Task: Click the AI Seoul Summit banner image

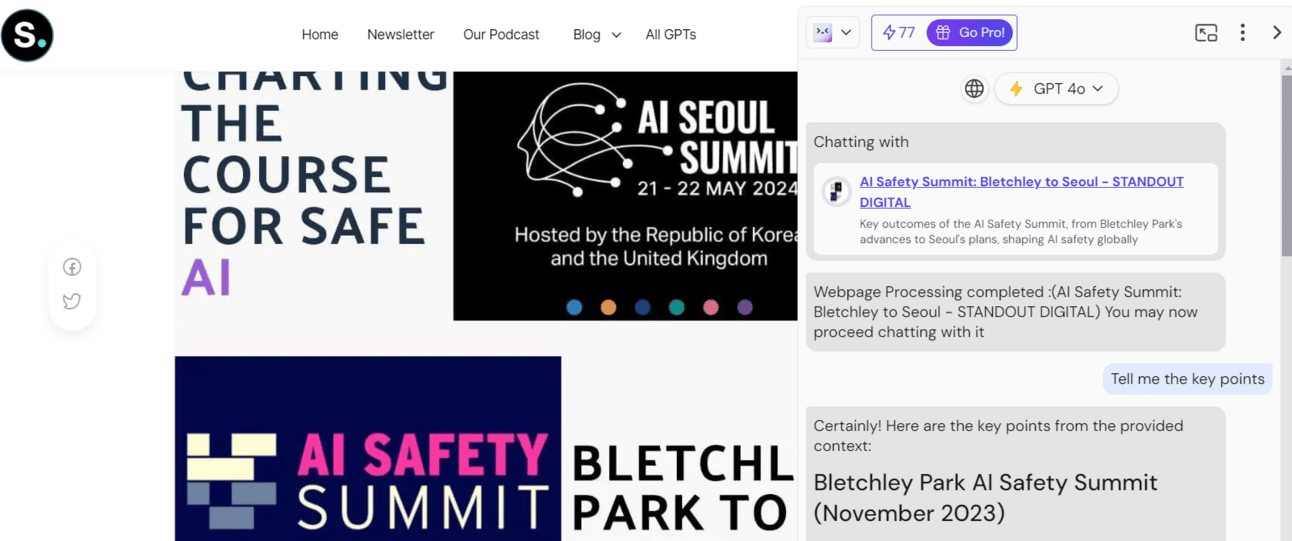Action: point(625,196)
